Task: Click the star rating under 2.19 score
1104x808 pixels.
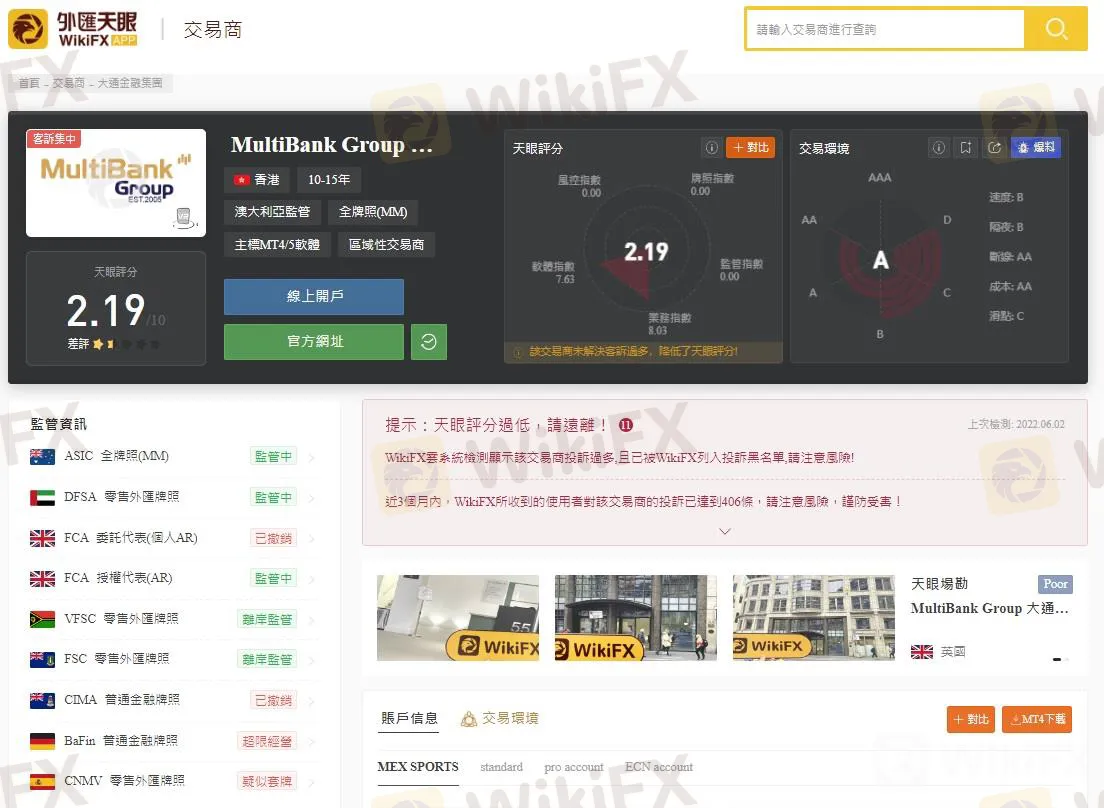Action: coord(125,344)
